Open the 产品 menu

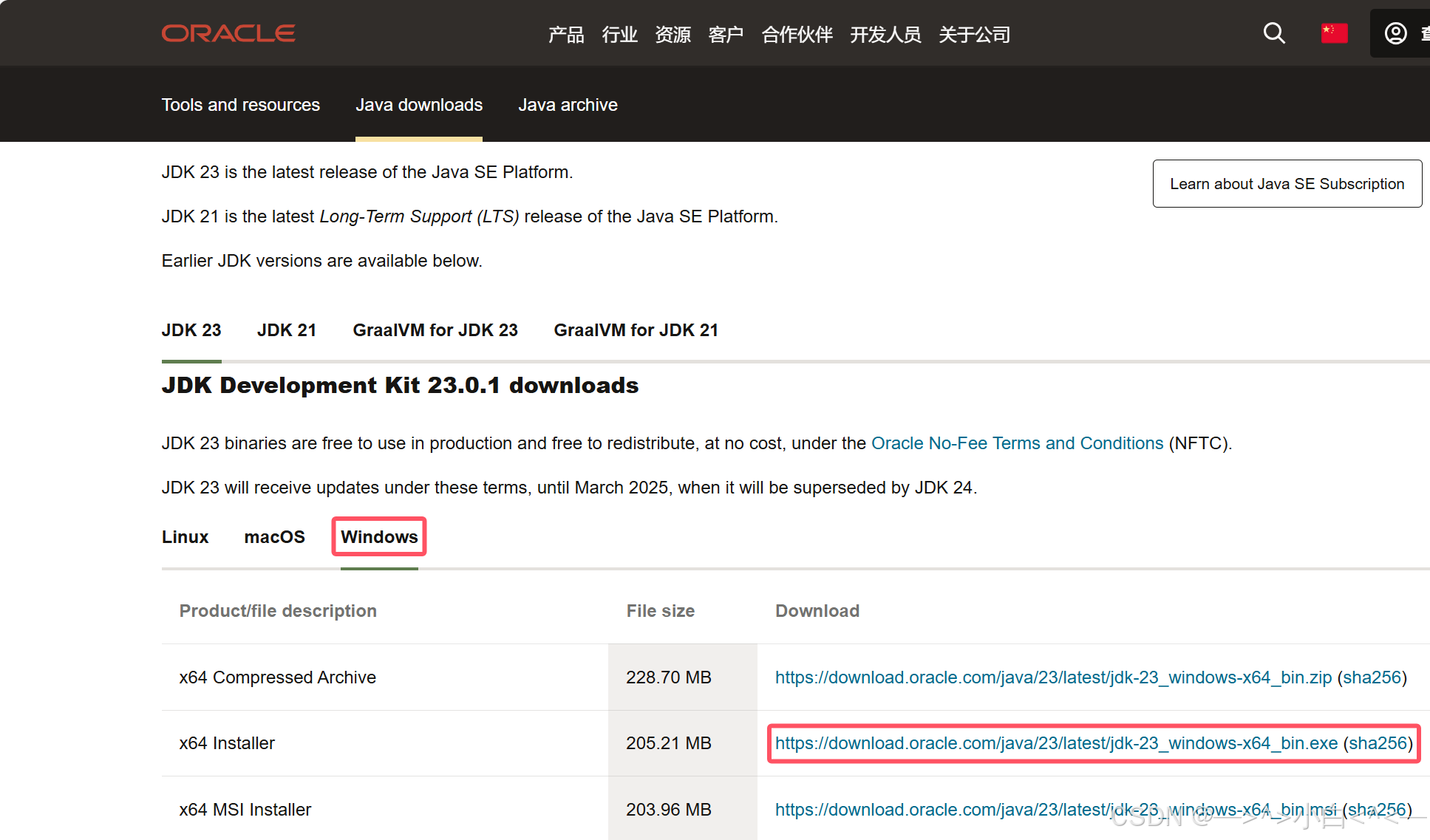[x=566, y=35]
